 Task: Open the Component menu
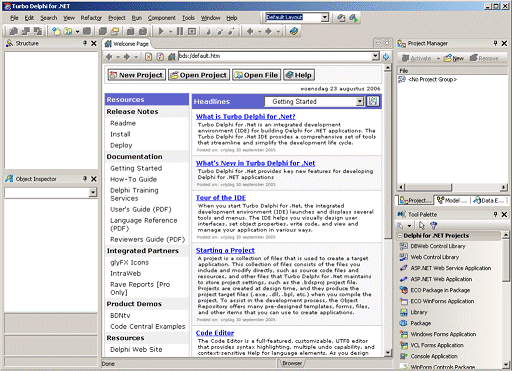pos(162,18)
